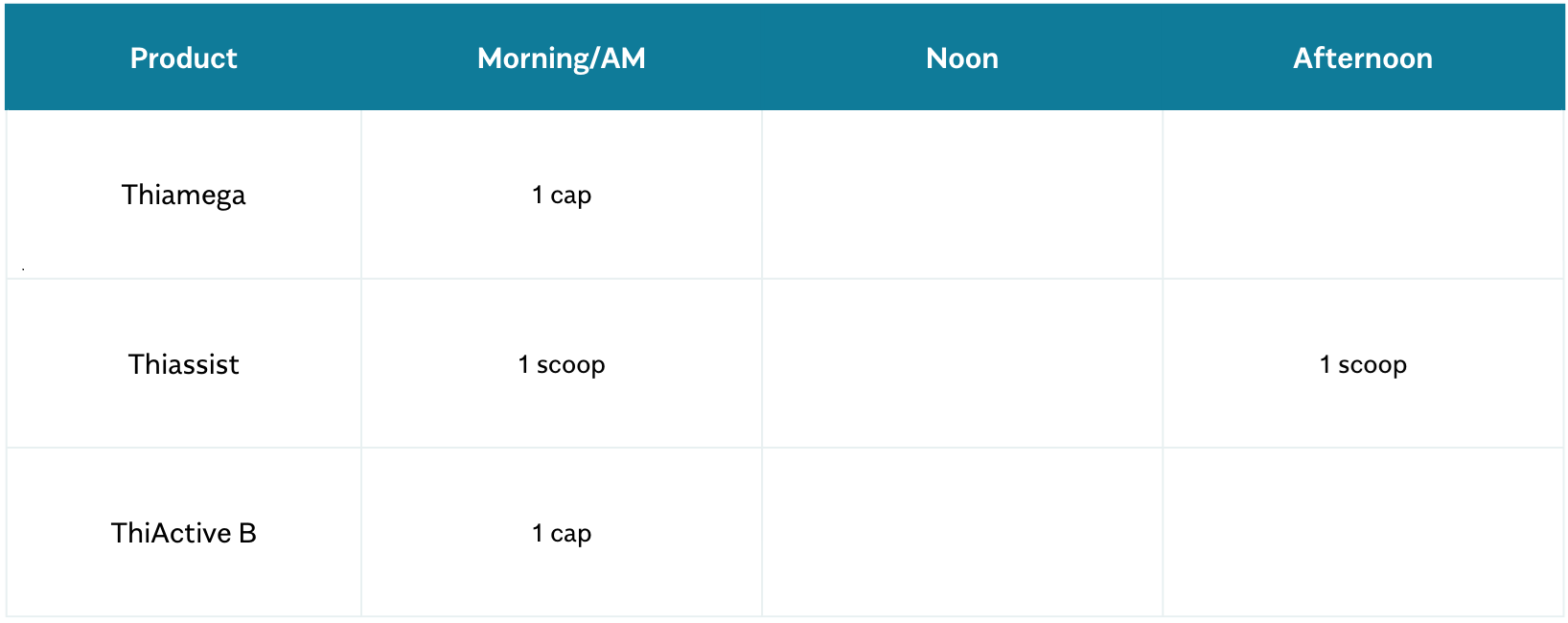Image resolution: width=1568 pixels, height=623 pixels.
Task: Click the ThiActive B product name
Action: click(183, 534)
